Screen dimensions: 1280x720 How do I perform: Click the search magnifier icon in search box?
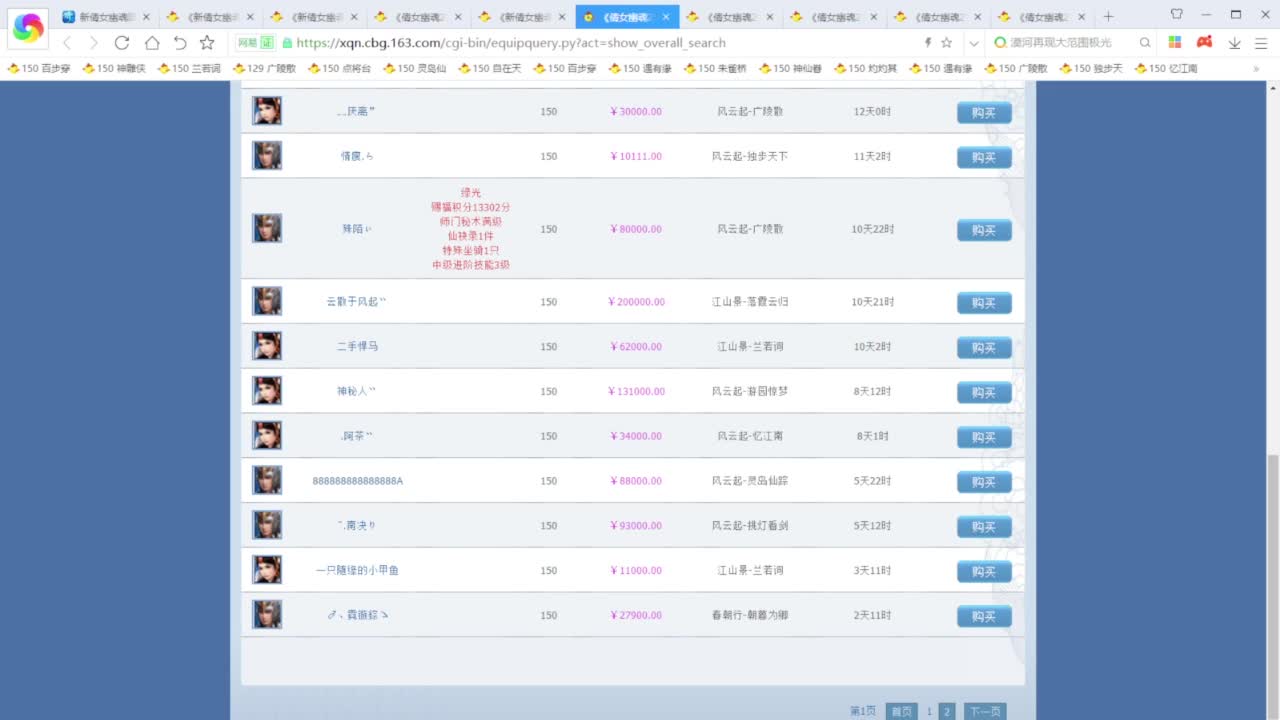[x=1145, y=43]
